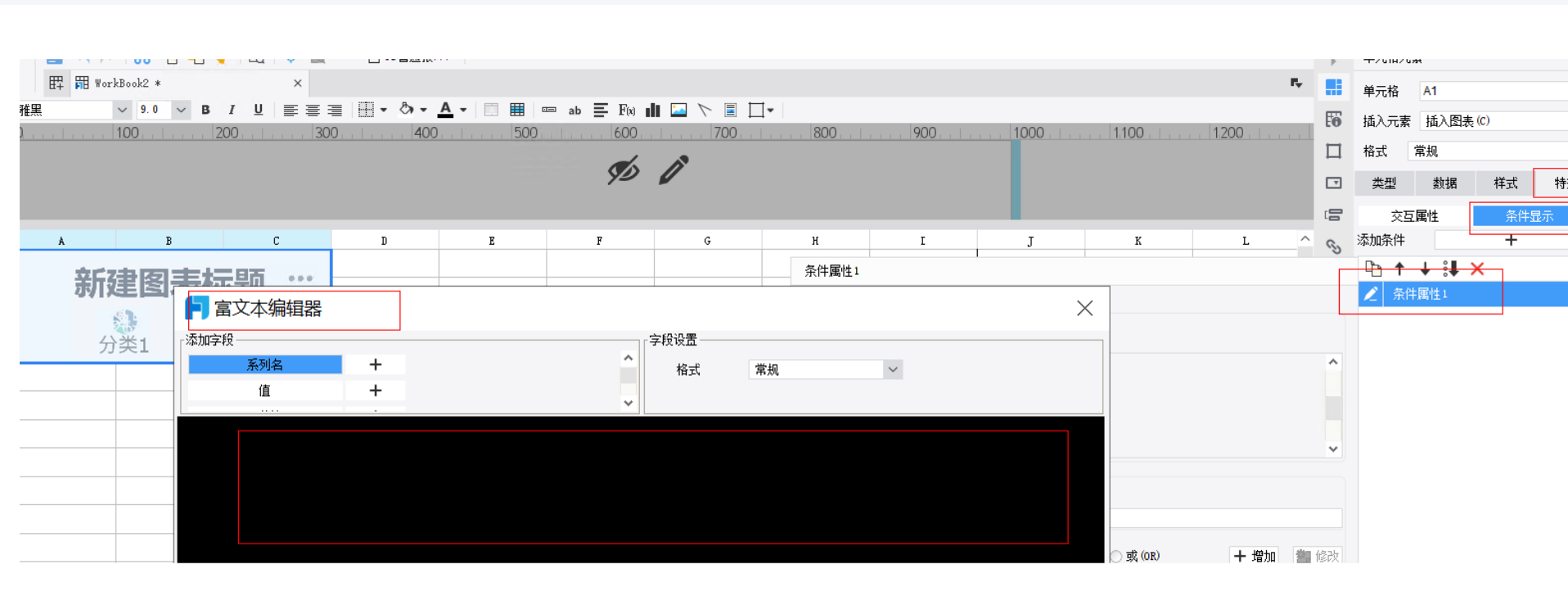Click column header D
1568x596 pixels.
coord(385,241)
